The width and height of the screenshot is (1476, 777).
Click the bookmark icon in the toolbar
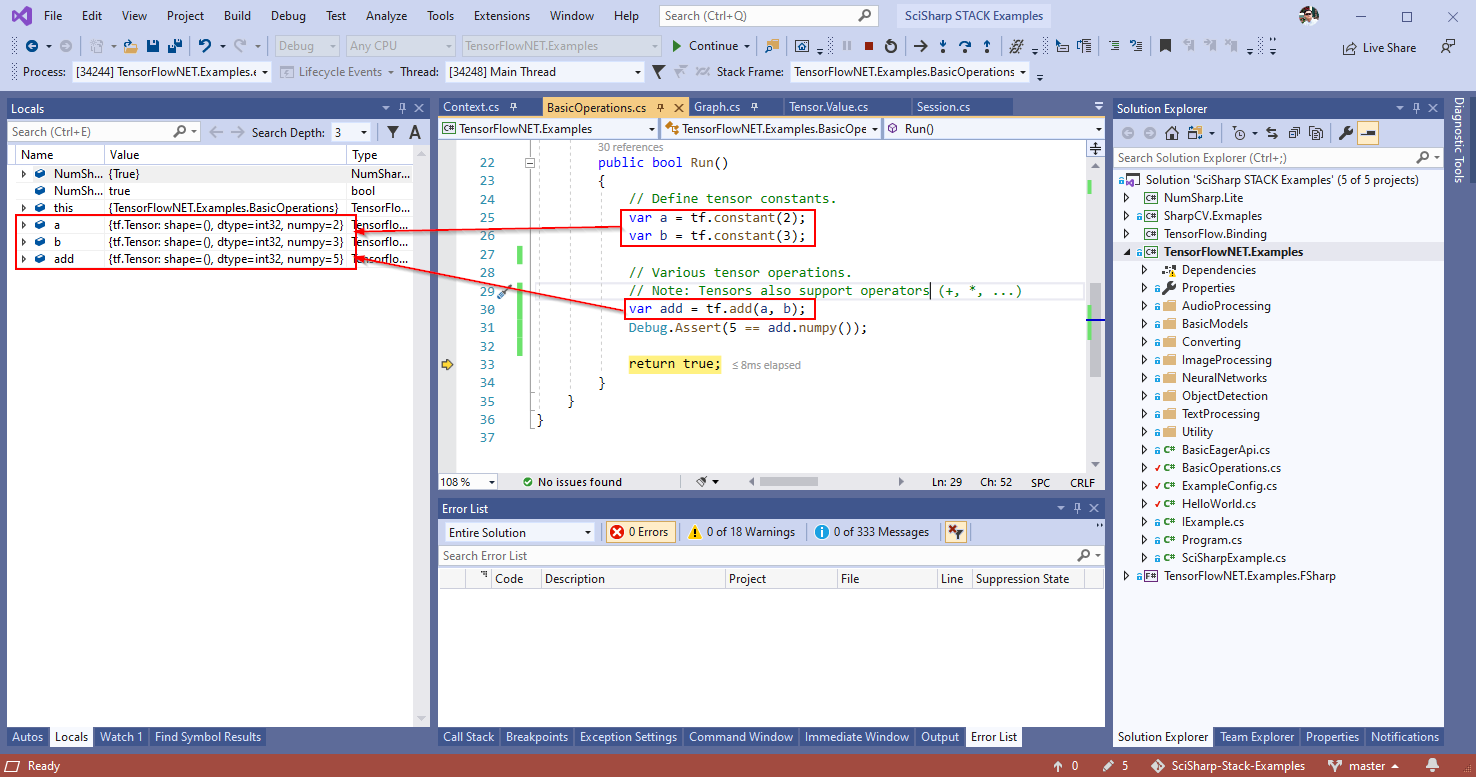click(x=1165, y=46)
